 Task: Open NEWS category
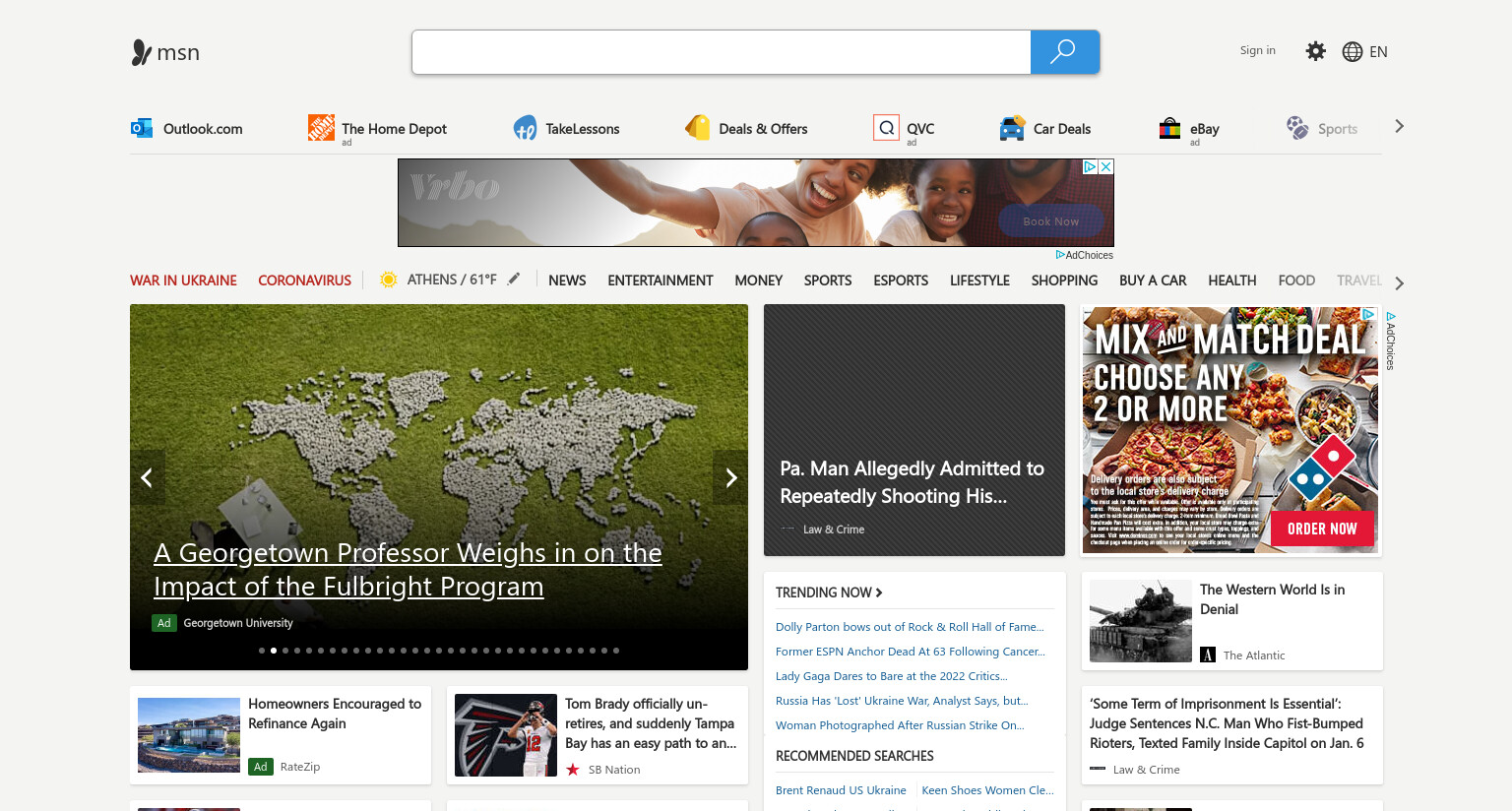tap(567, 281)
